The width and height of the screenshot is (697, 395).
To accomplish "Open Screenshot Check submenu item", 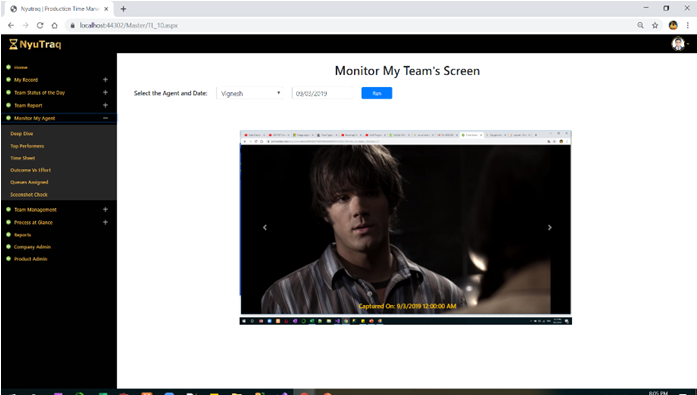I will click(29, 195).
